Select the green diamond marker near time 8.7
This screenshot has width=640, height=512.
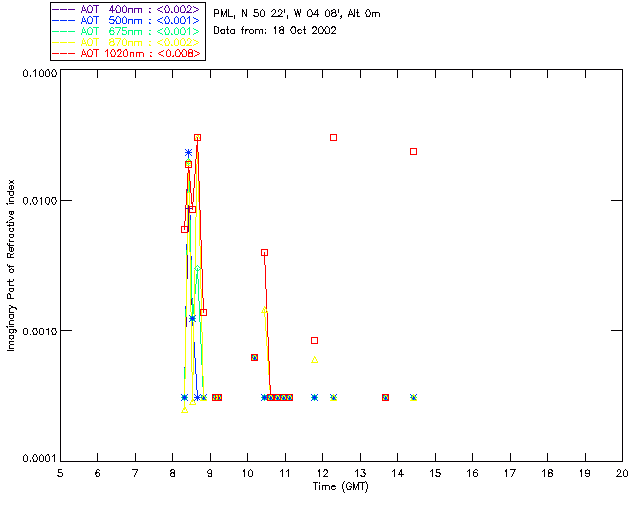click(x=198, y=268)
